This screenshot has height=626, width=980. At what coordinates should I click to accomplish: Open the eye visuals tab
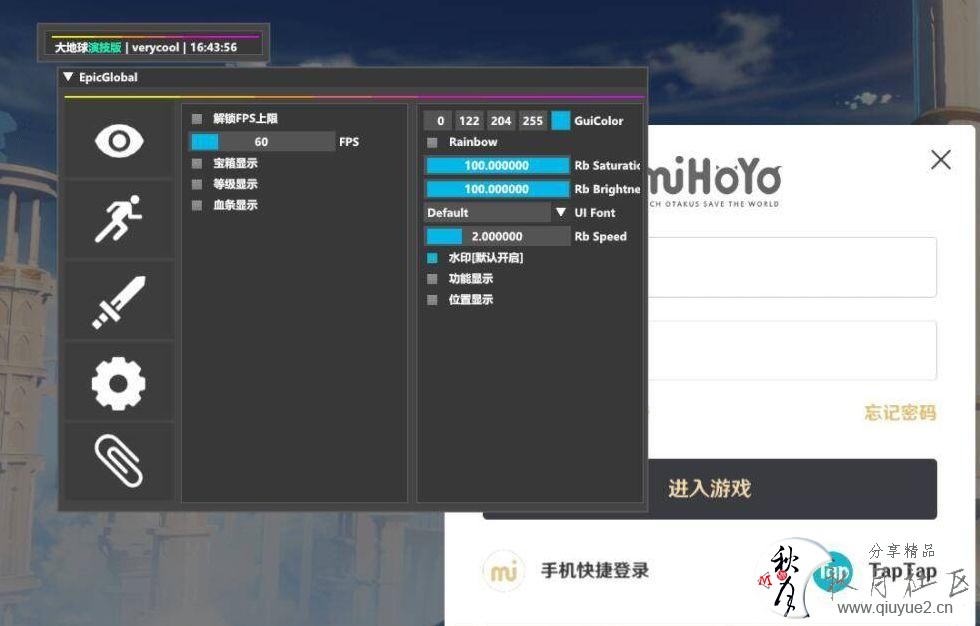119,141
